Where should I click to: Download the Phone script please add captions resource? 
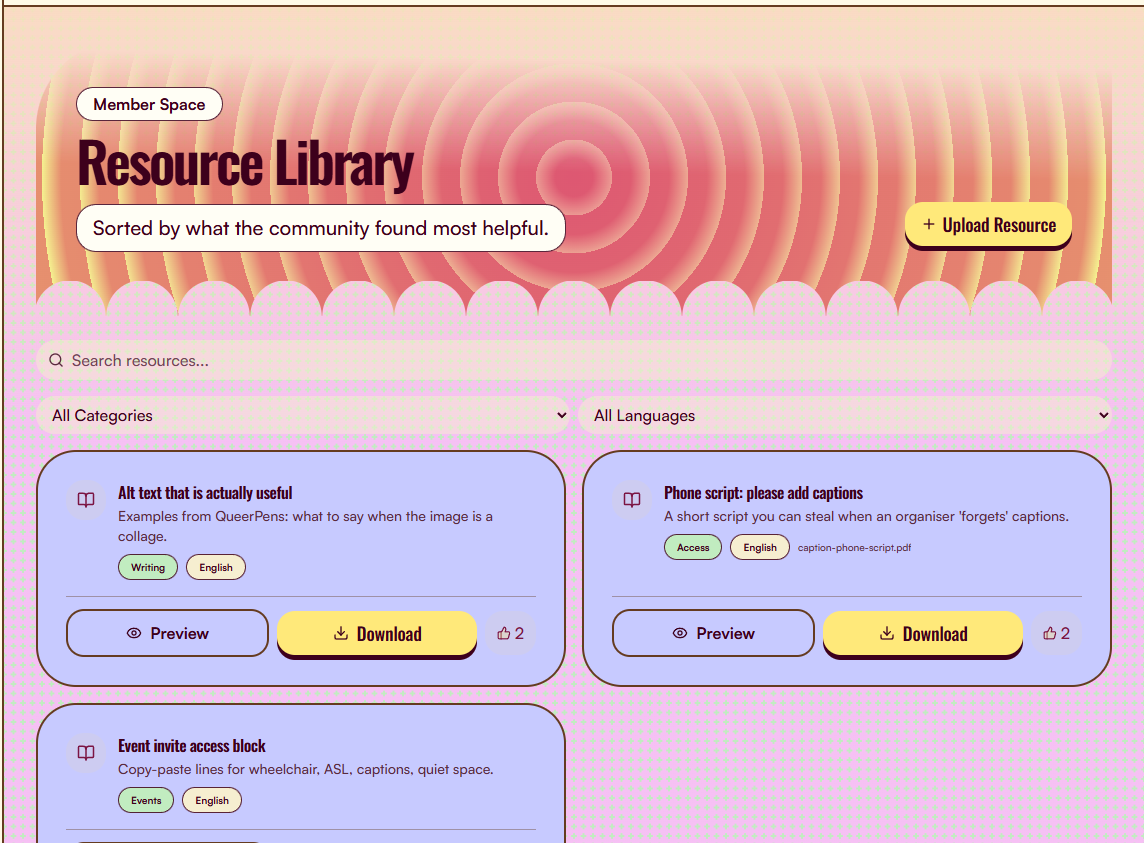click(923, 634)
